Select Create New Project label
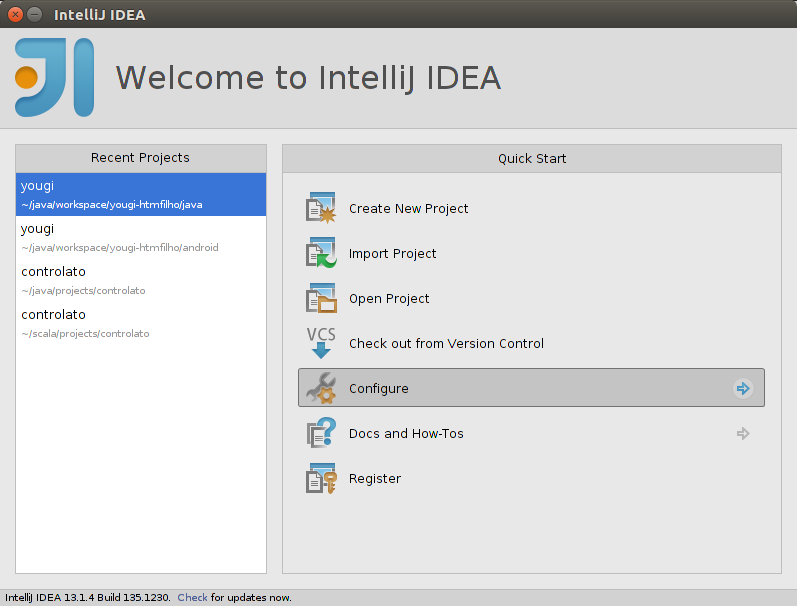 [x=408, y=208]
